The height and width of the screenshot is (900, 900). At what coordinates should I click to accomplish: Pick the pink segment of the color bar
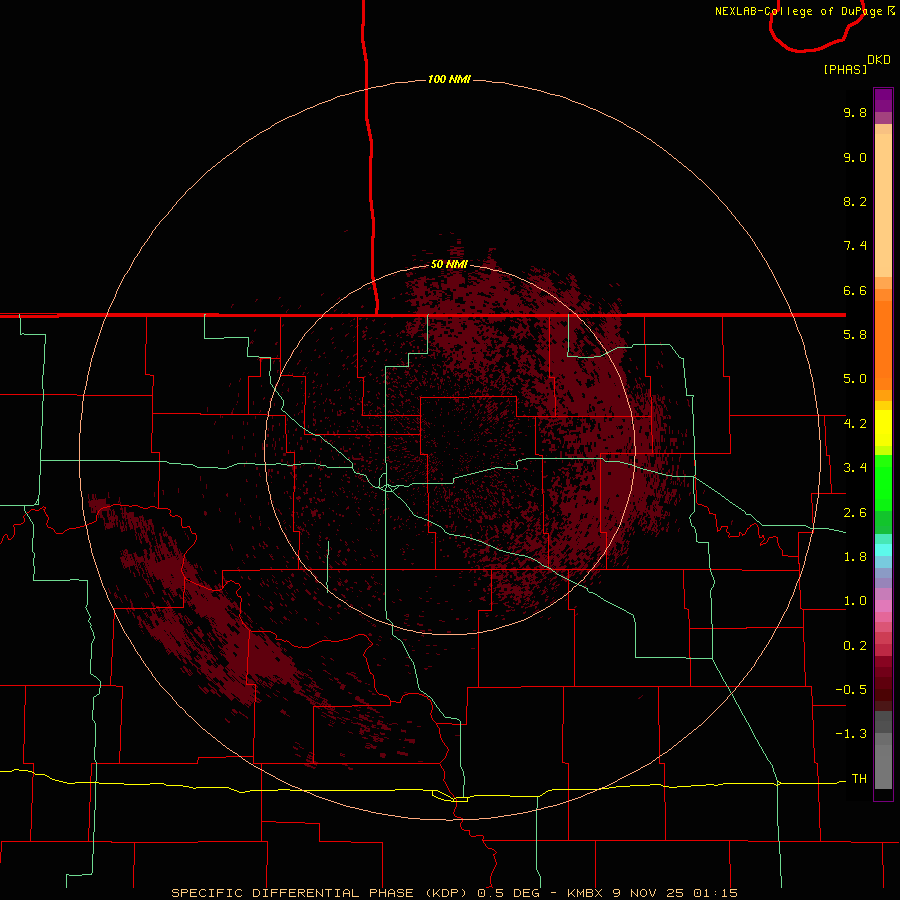click(883, 606)
